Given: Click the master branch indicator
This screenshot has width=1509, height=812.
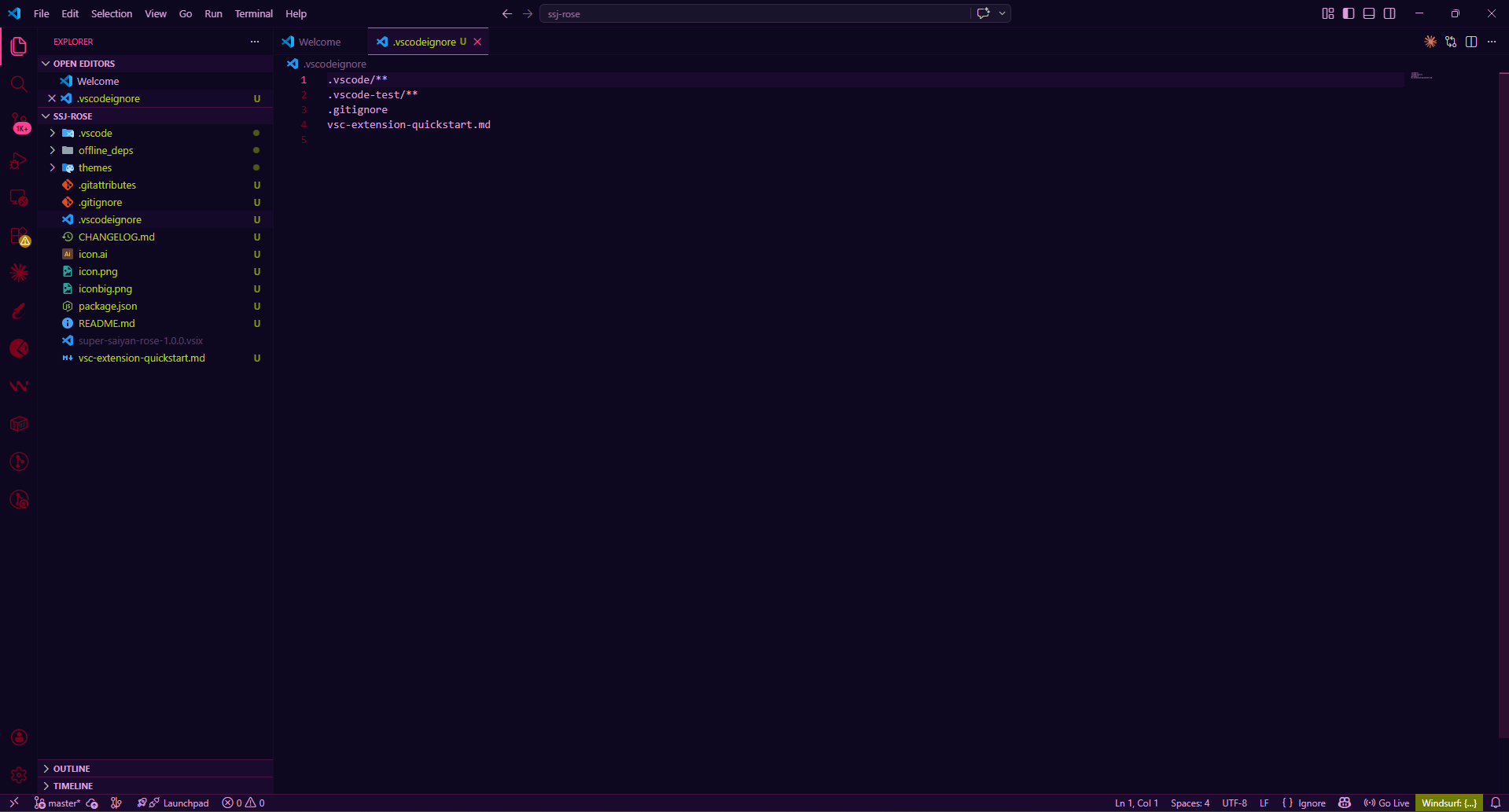Looking at the screenshot, I should point(57,803).
